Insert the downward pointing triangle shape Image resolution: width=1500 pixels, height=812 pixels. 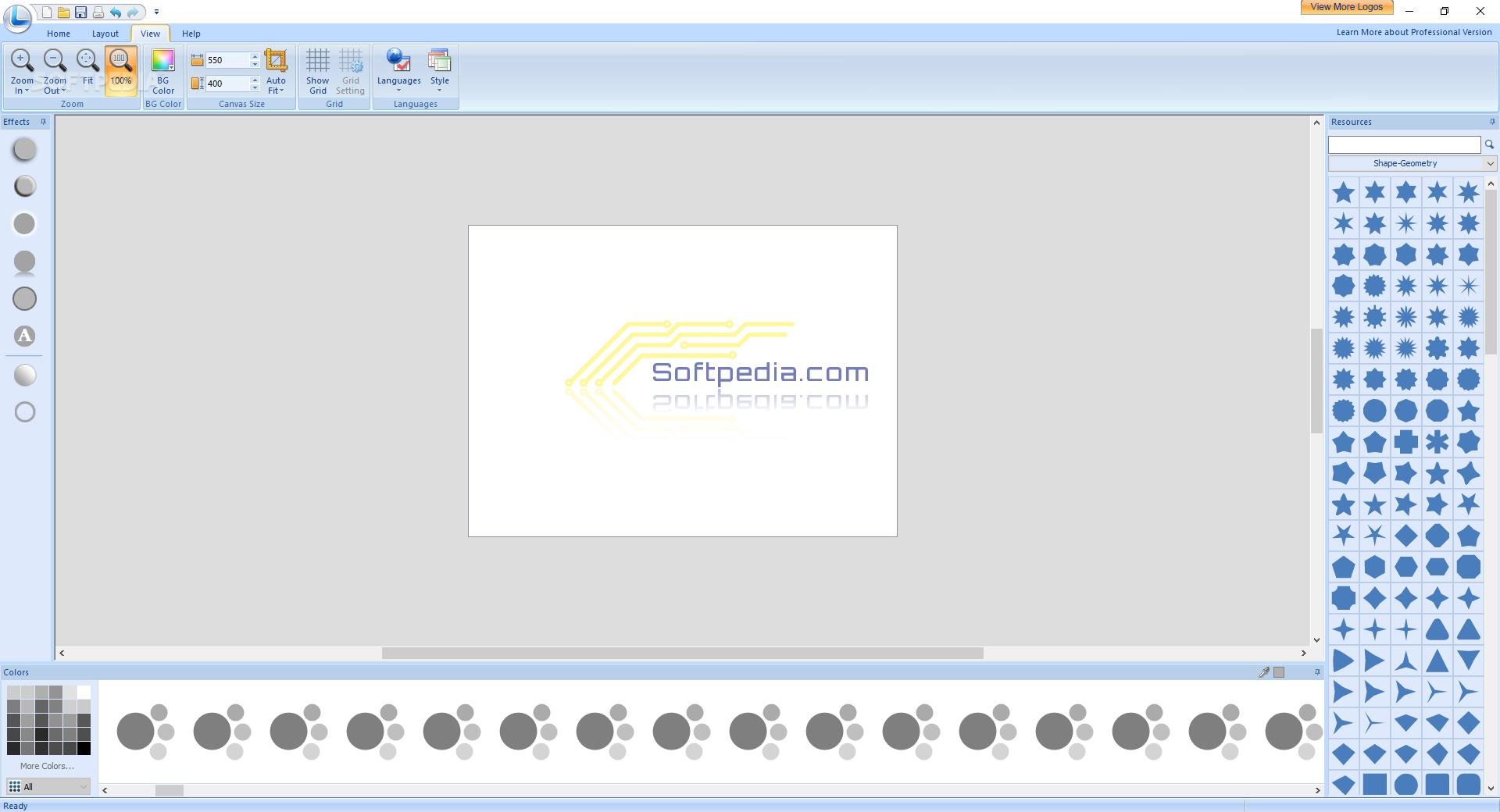tap(1469, 661)
